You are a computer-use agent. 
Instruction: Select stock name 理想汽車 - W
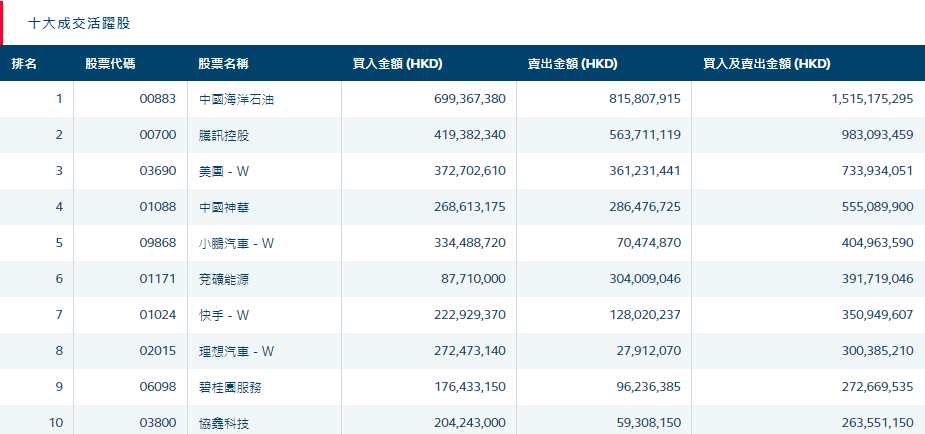click(x=237, y=351)
